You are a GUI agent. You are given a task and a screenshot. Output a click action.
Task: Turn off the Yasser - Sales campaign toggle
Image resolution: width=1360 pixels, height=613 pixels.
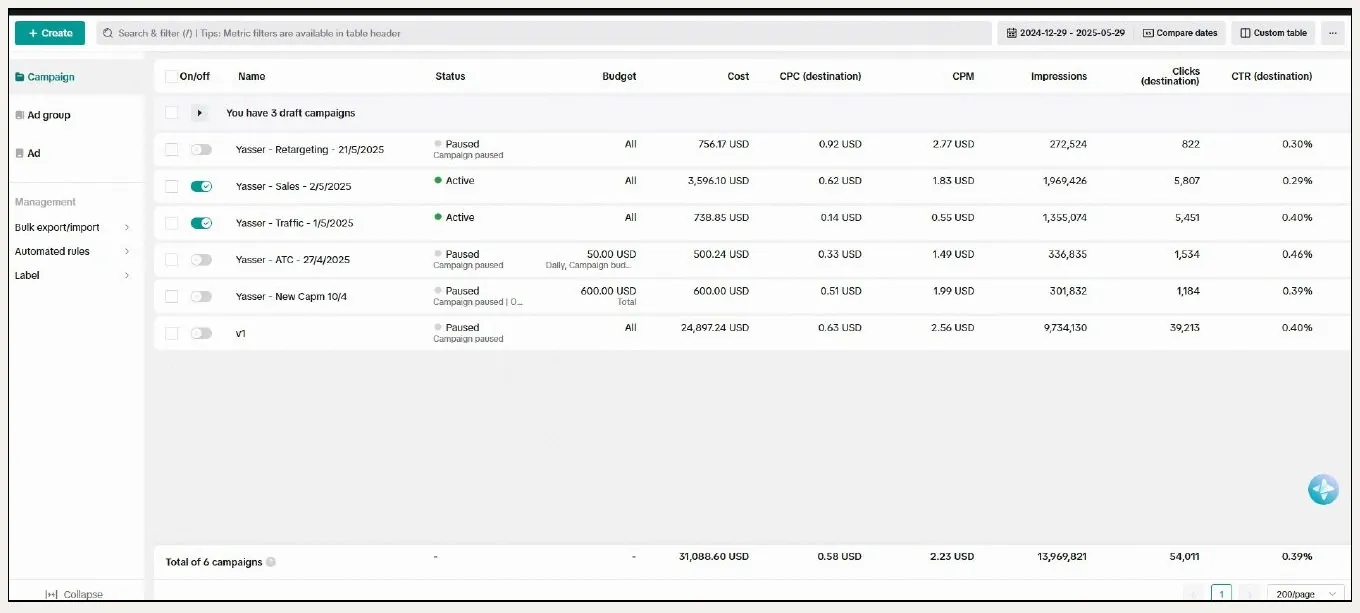pos(201,186)
